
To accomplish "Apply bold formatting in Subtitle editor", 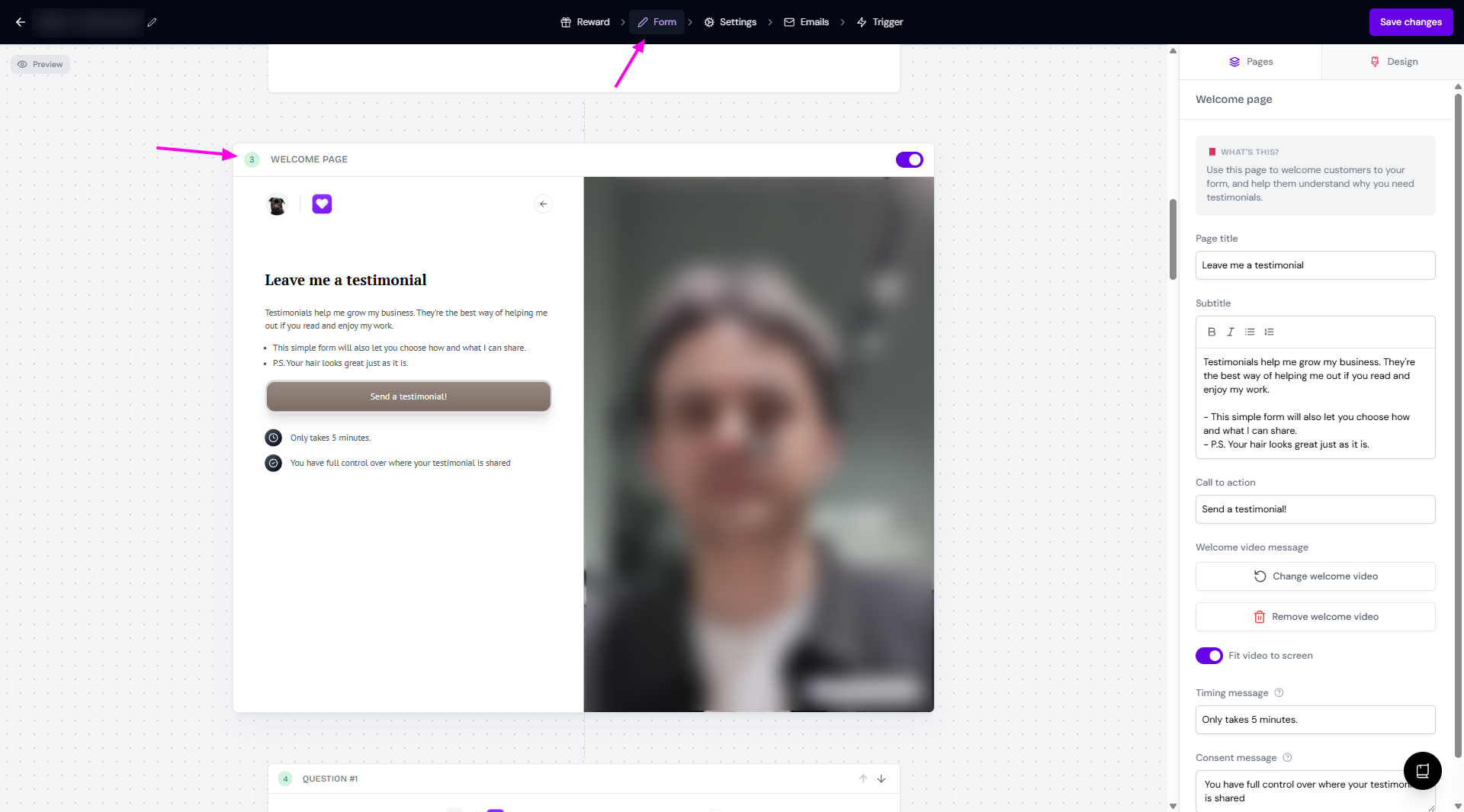I will 1212,332.
